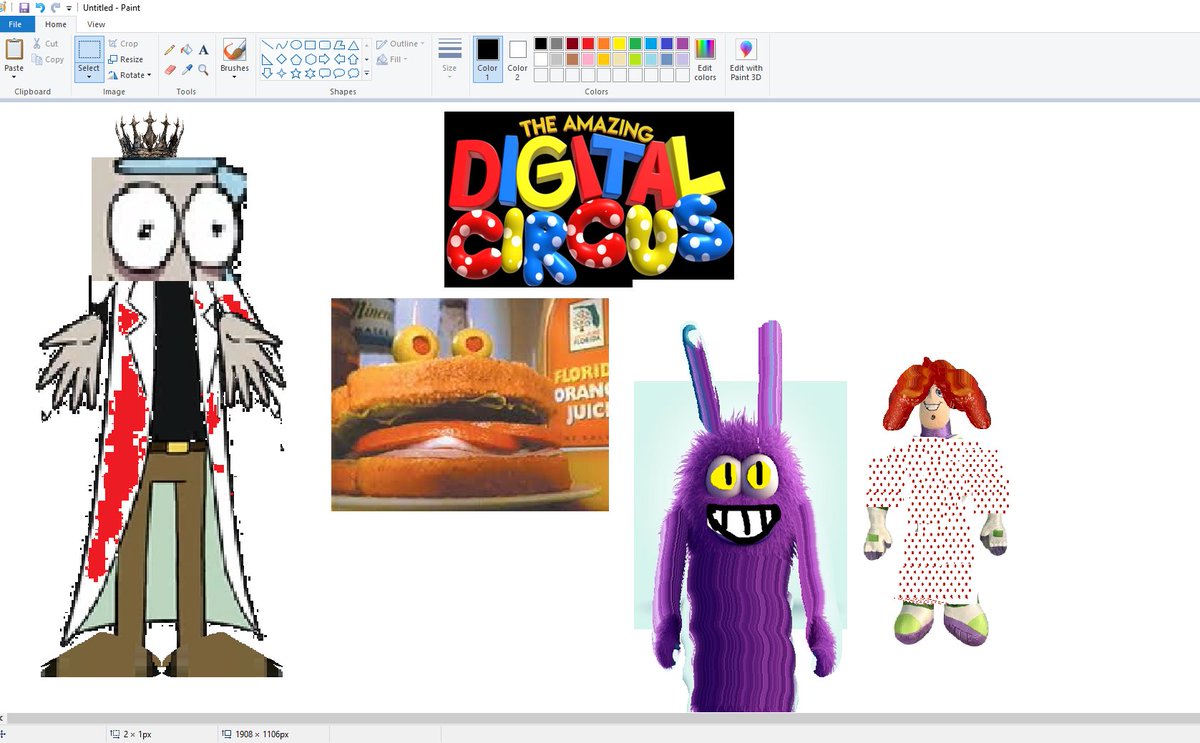This screenshot has height=743, width=1200.
Task: Pick the yellow color swatch
Action: 620,43
